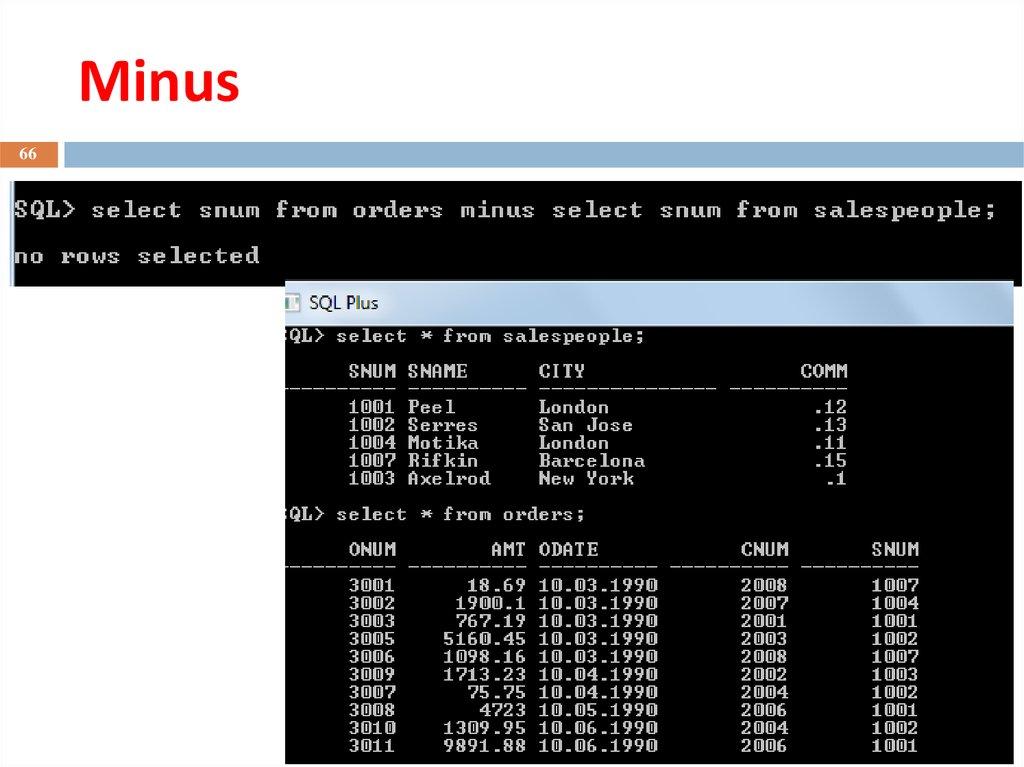1024x767 pixels.
Task: Click the no rows selected output text
Action: pyautogui.click(x=132, y=256)
